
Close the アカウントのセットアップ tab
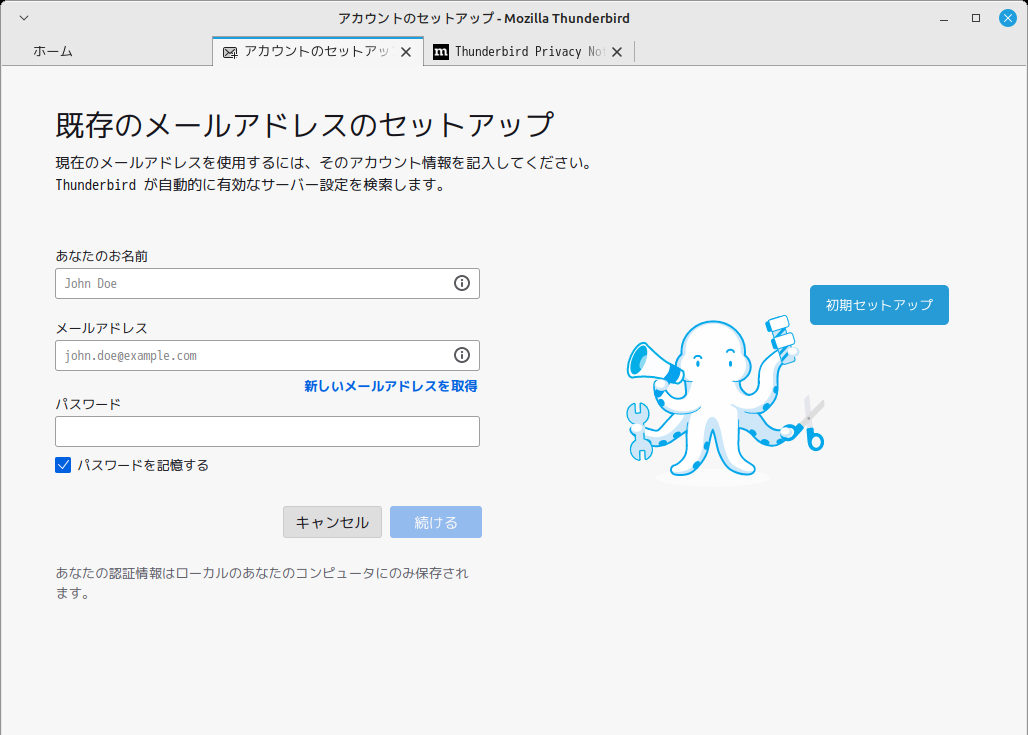coord(406,52)
